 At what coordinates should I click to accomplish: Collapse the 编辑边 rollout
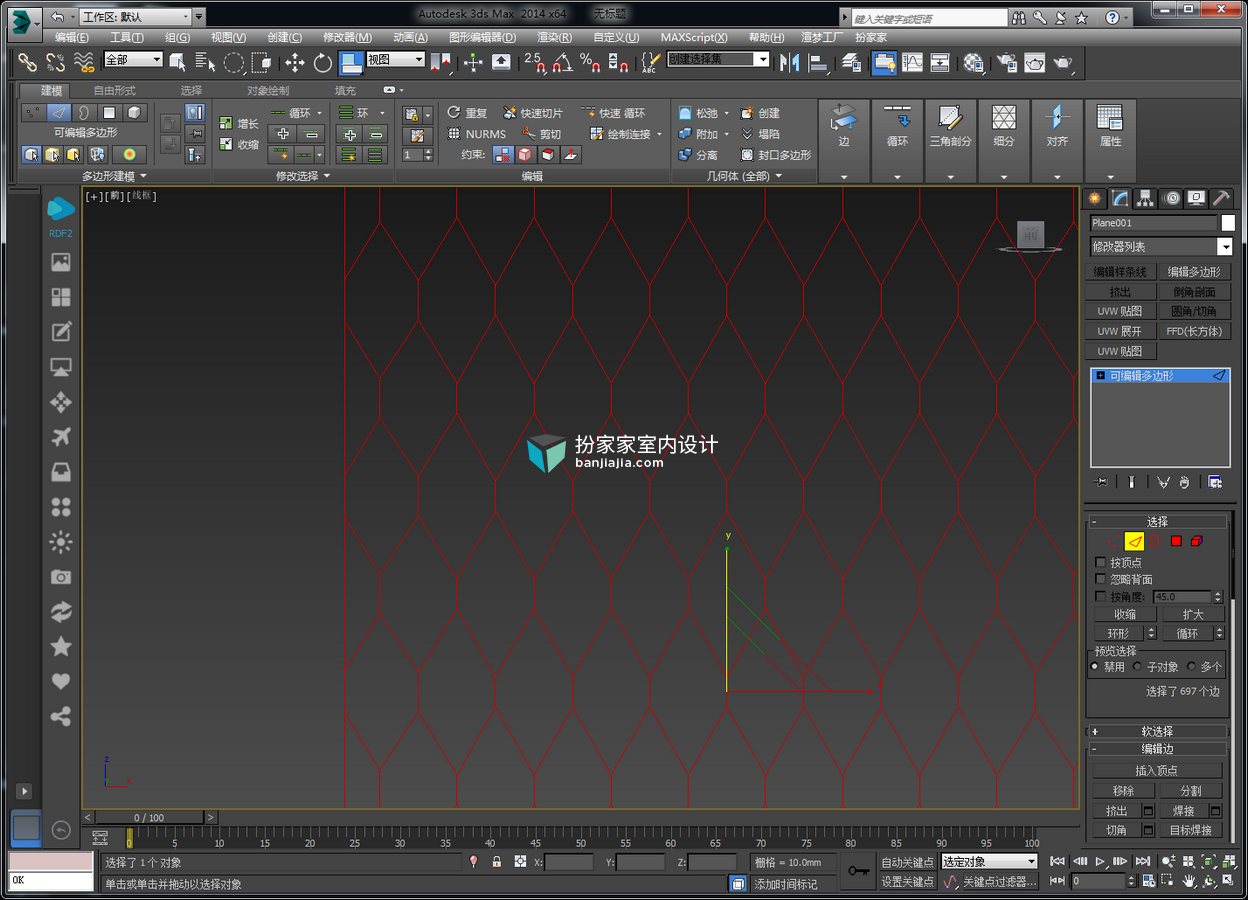click(1158, 748)
